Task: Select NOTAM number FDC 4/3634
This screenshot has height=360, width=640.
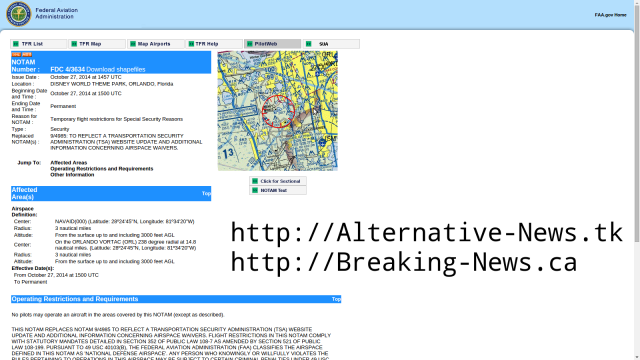Action: click(67, 69)
